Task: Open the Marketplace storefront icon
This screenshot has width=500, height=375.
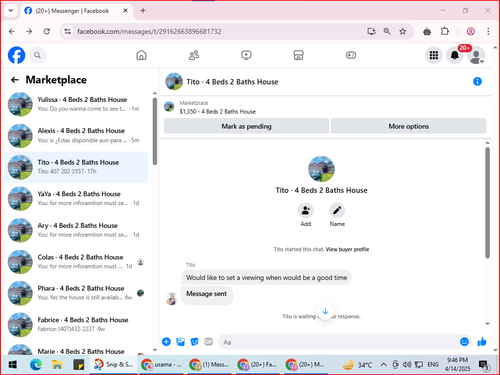Action: [x=298, y=55]
